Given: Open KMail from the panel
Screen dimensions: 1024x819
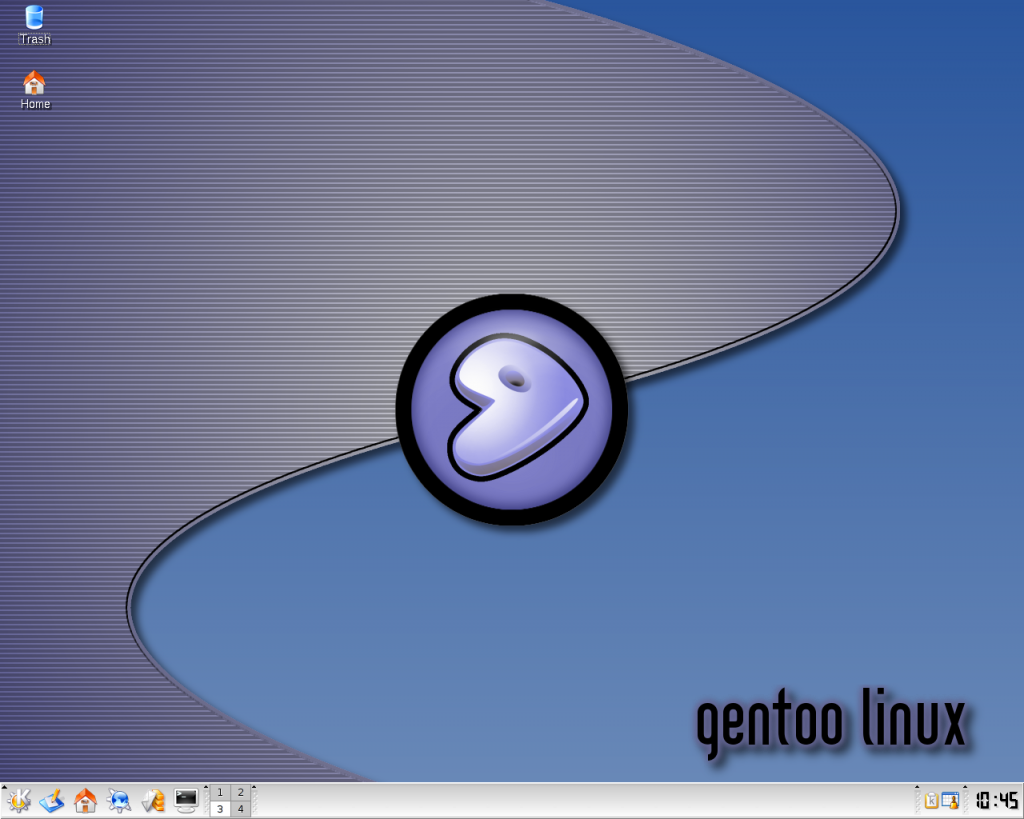Looking at the screenshot, I should (x=152, y=800).
